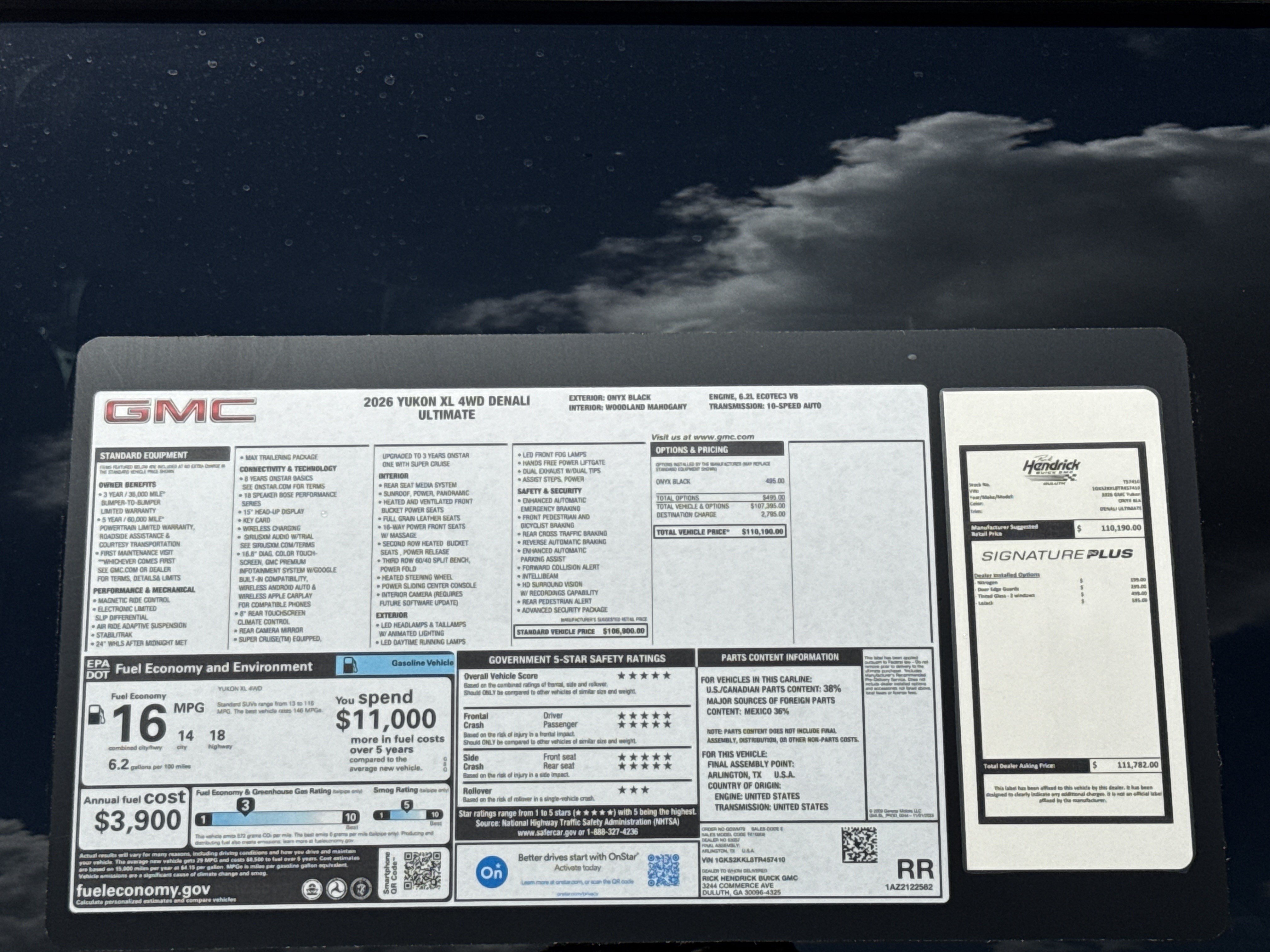Click 'Better drives start with OnStar' text
1270x952 pixels.
[x=578, y=857]
